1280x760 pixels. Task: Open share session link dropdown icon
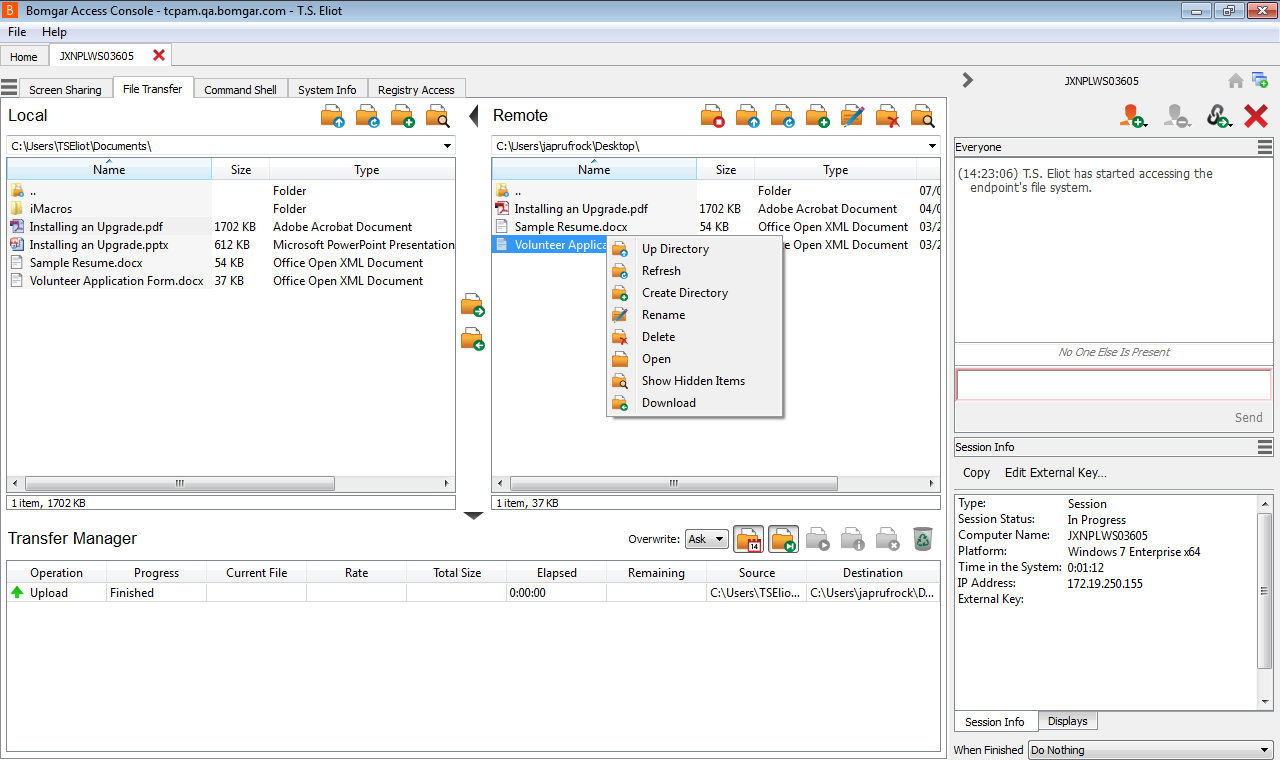click(1218, 117)
